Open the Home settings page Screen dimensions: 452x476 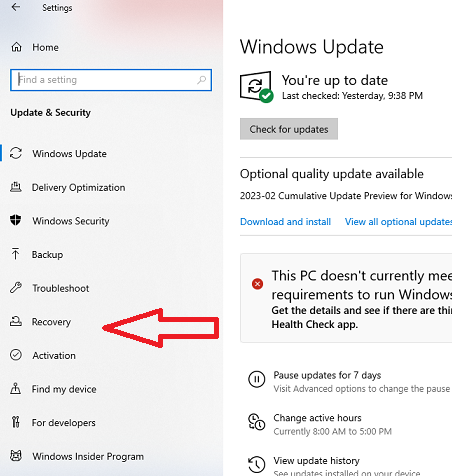(45, 47)
